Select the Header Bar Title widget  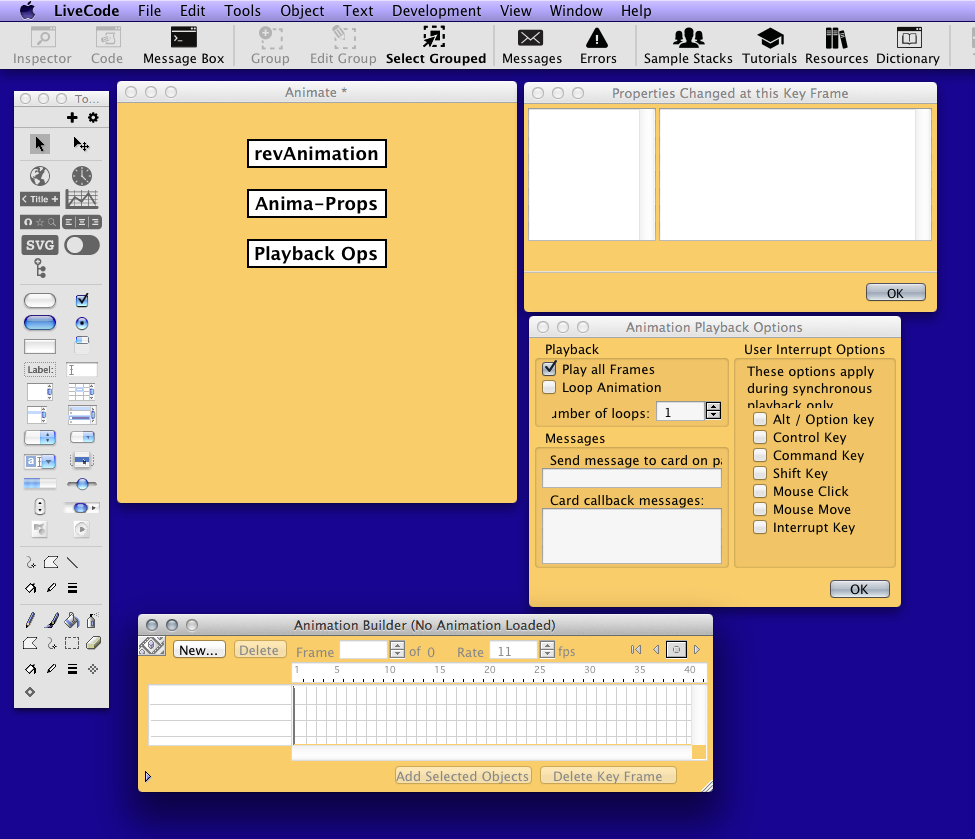pyautogui.click(x=40, y=199)
